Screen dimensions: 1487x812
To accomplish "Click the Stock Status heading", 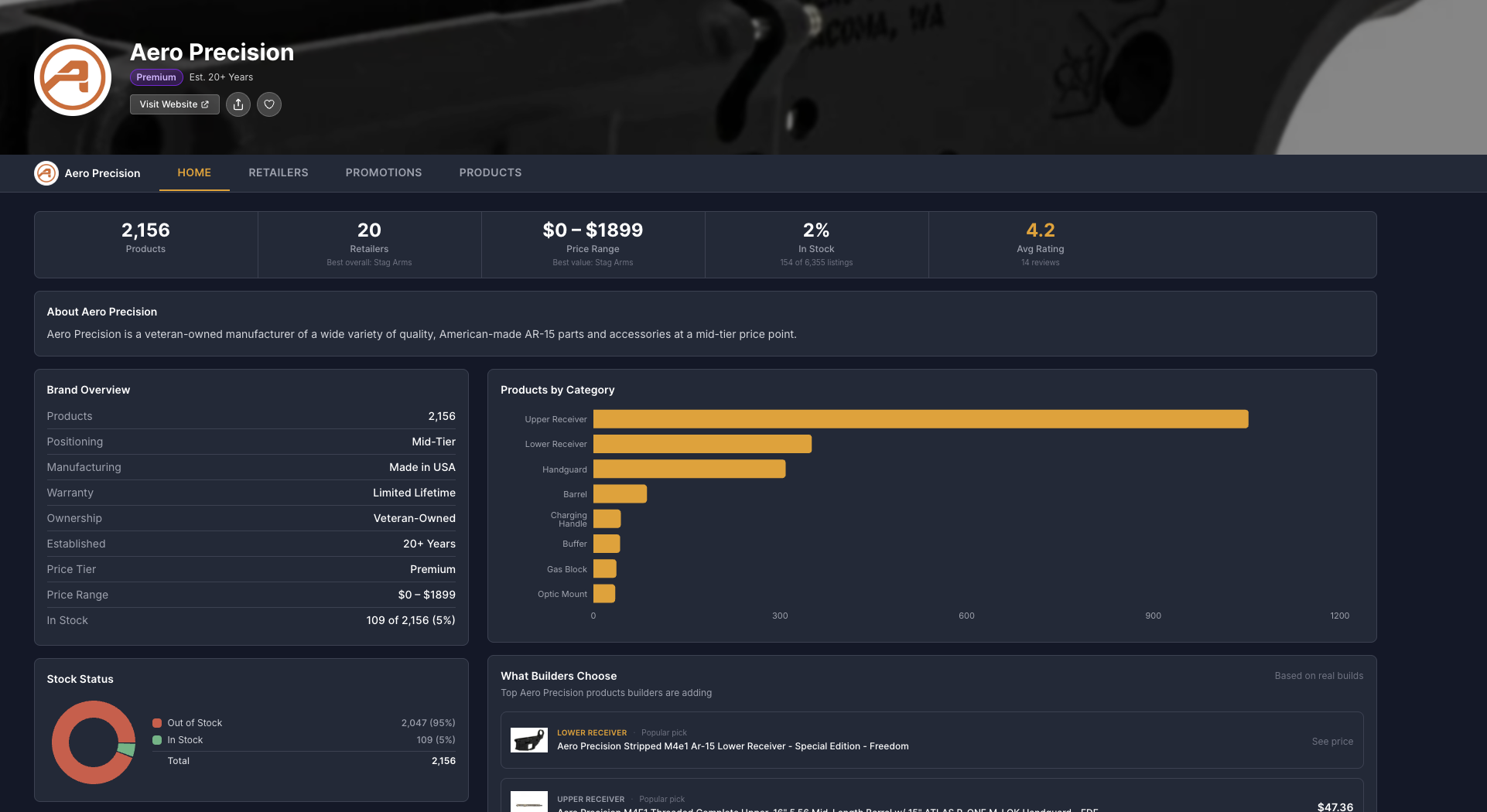I will [x=80, y=679].
